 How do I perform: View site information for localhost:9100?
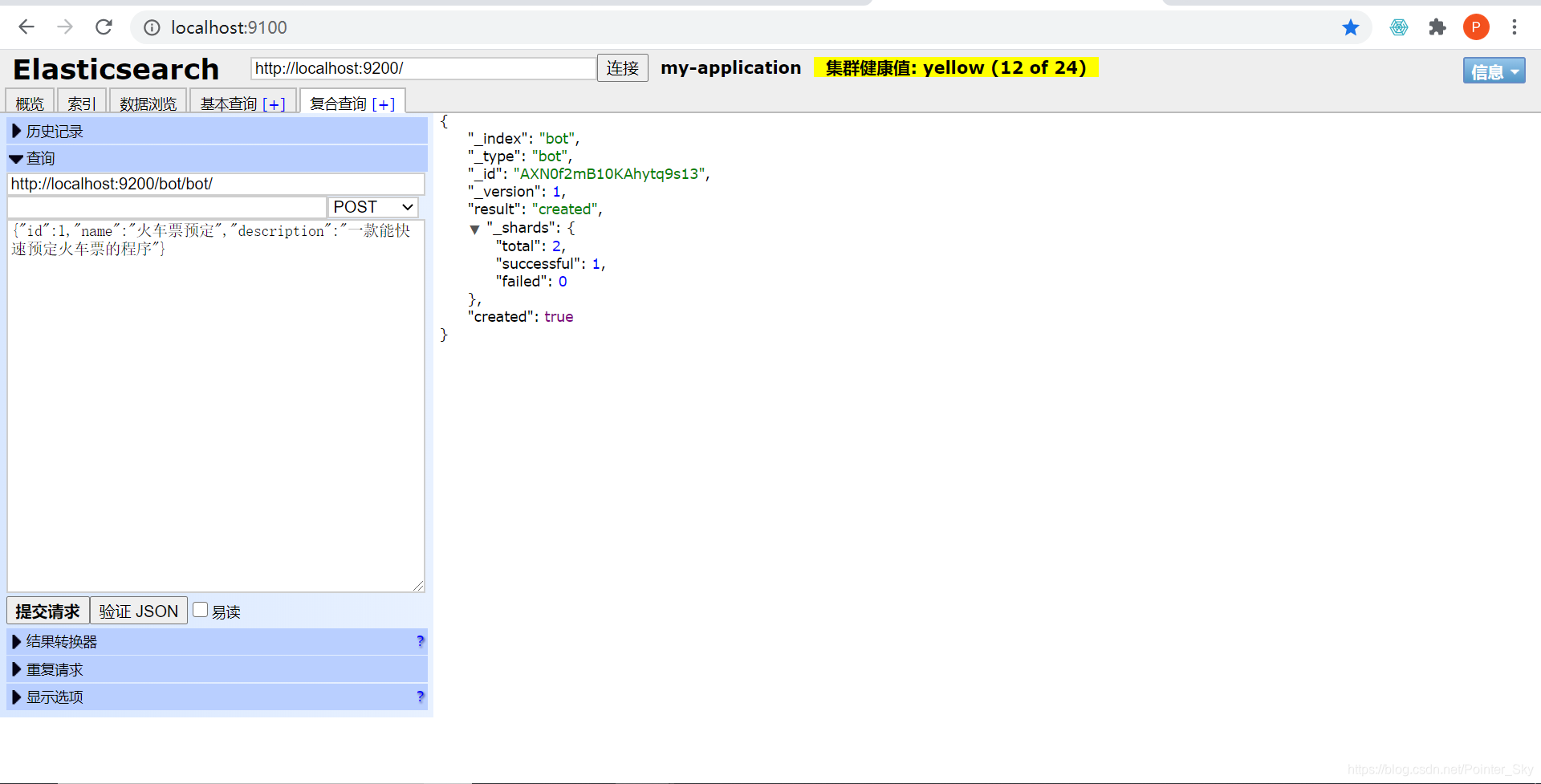(151, 28)
